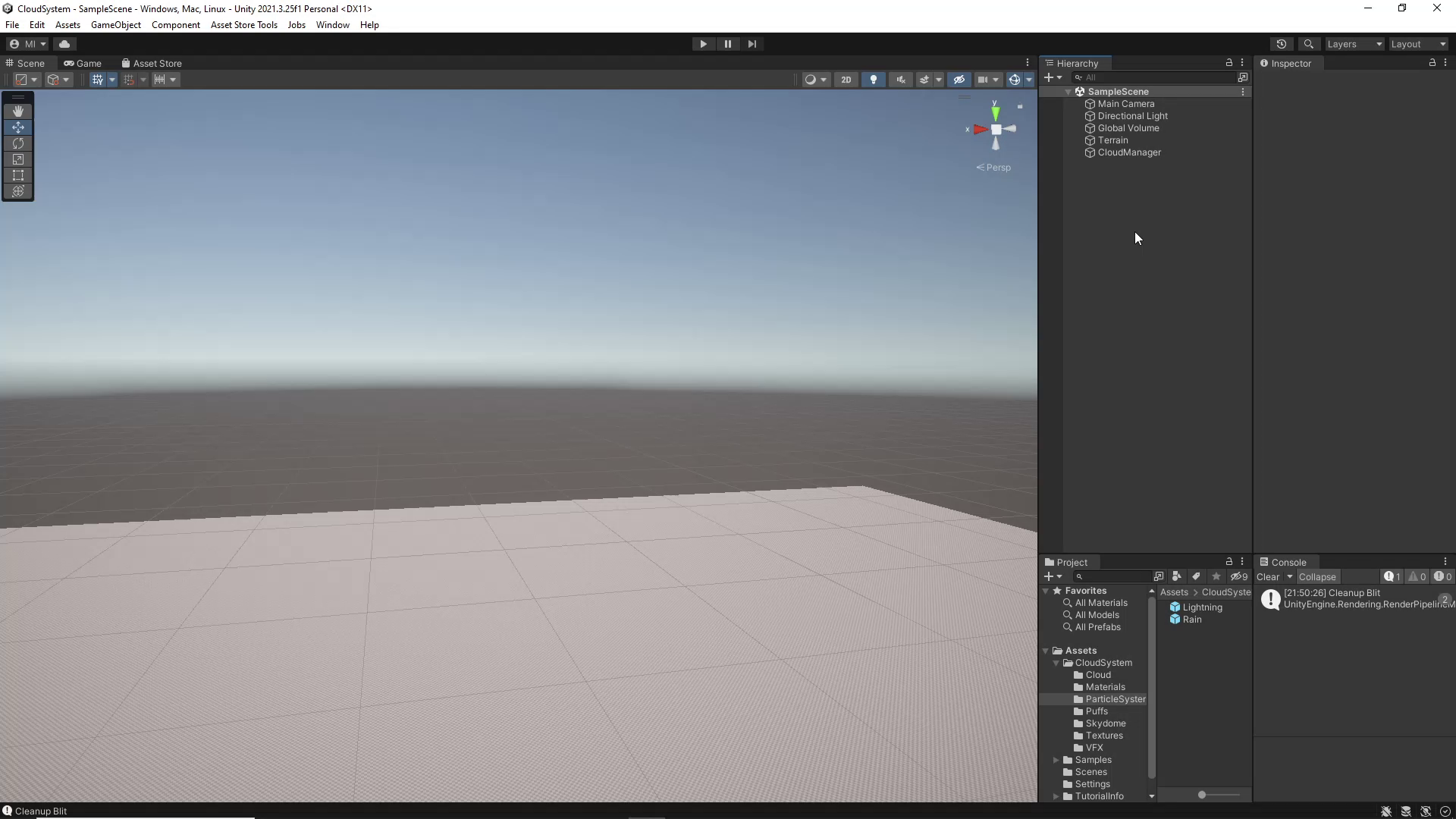Open search in Project panel window
The image size is (1456, 819).
pyautogui.click(x=1159, y=576)
